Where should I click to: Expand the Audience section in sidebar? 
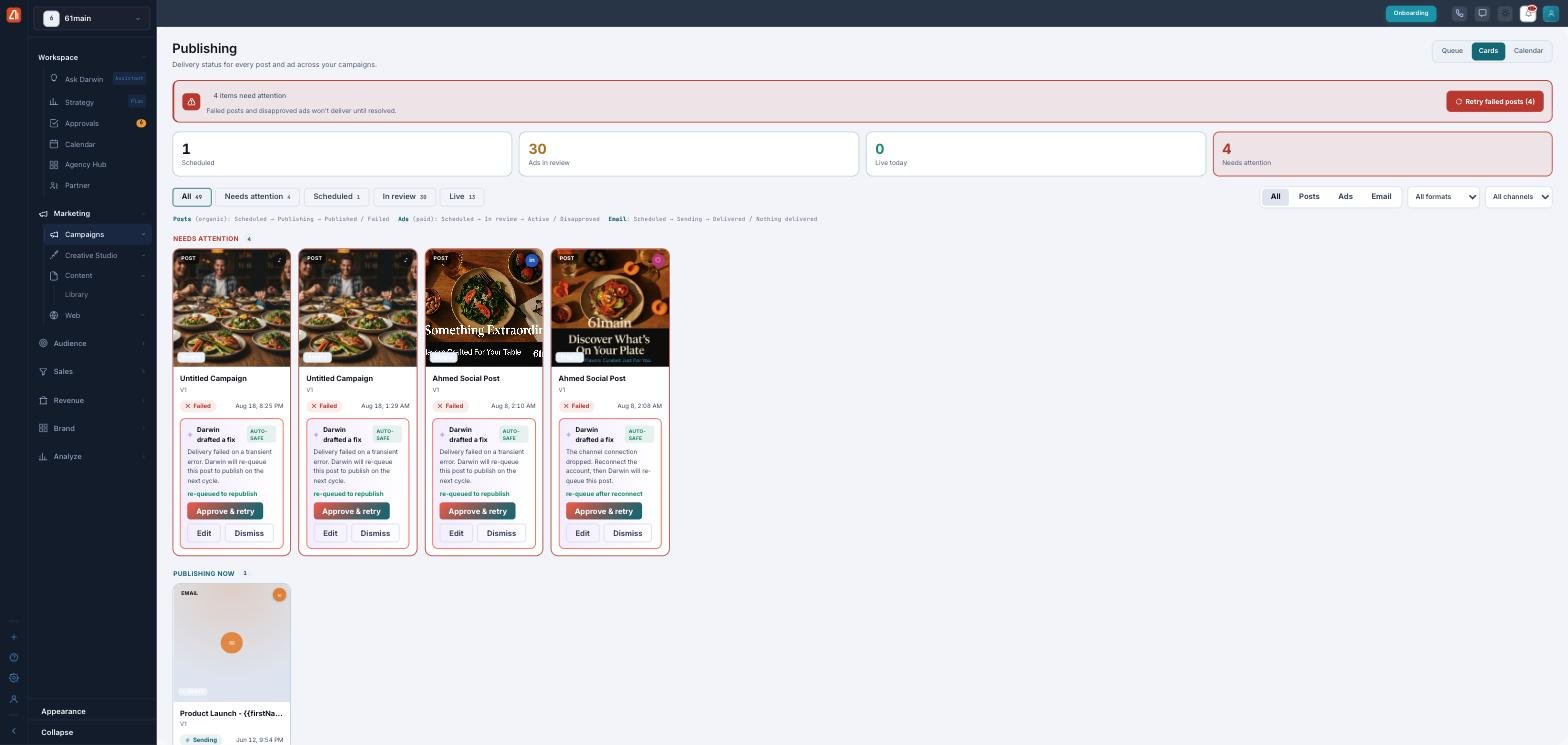coord(92,343)
